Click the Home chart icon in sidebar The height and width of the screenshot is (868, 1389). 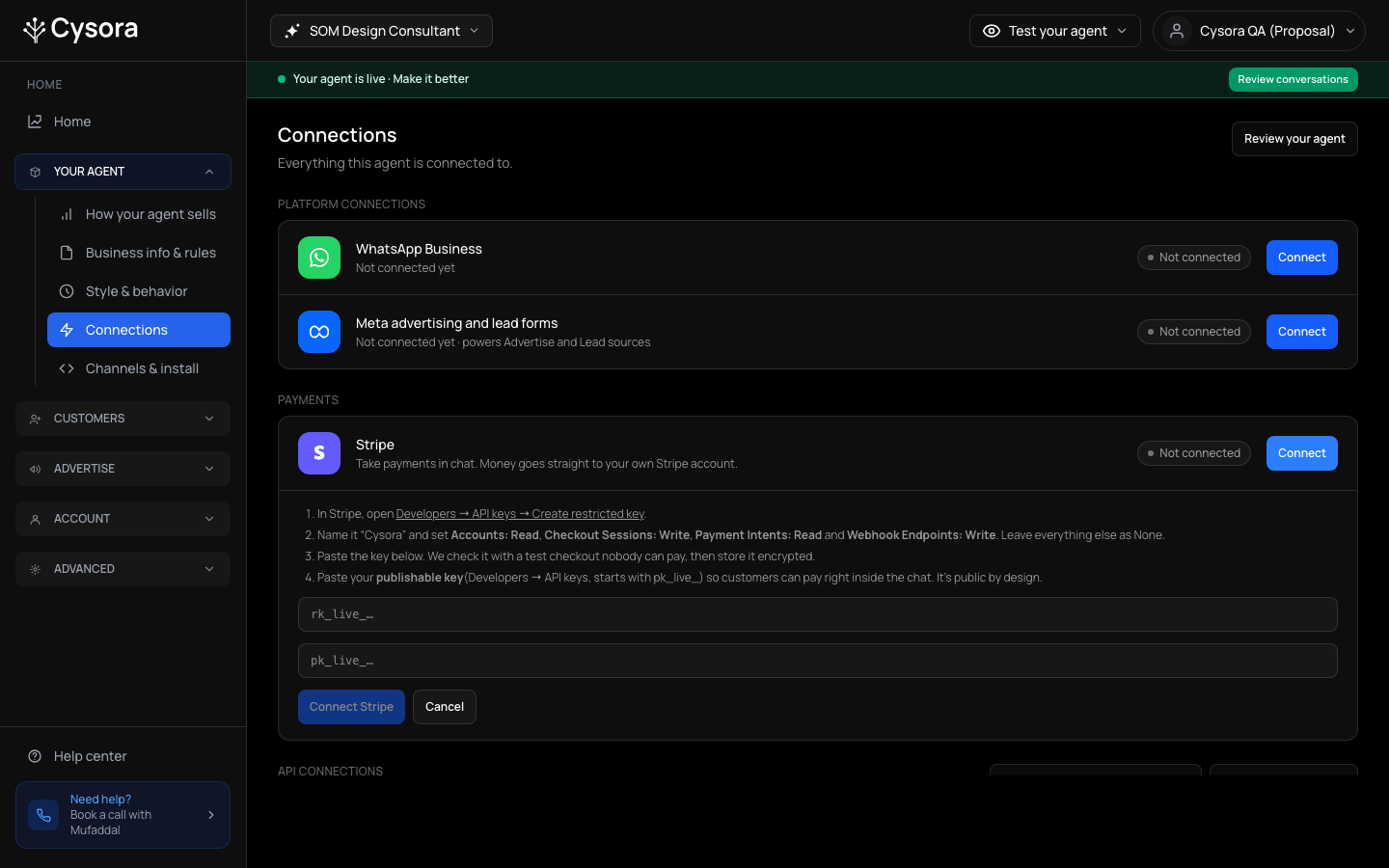[x=35, y=122]
